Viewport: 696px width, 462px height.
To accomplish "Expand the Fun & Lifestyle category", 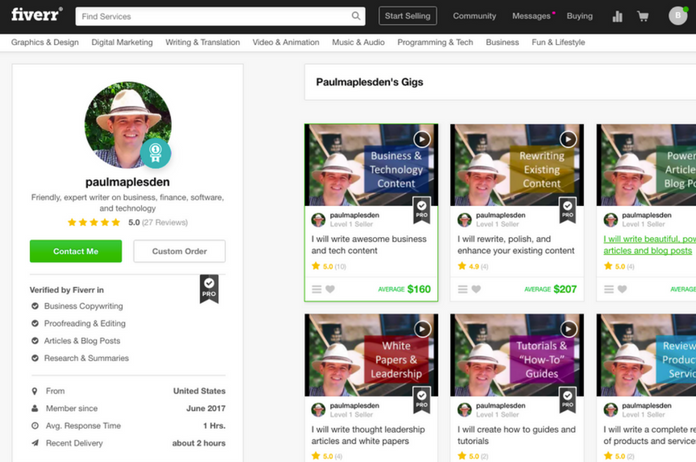I will [558, 43].
